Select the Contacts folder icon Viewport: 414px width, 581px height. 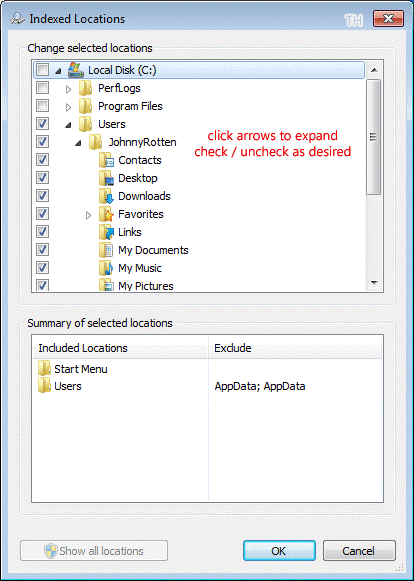(x=106, y=160)
